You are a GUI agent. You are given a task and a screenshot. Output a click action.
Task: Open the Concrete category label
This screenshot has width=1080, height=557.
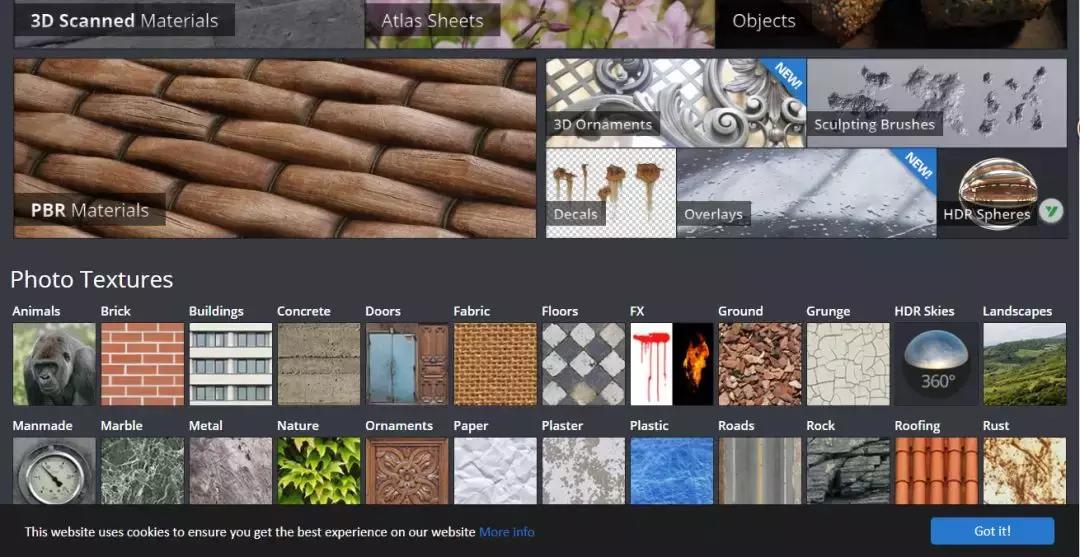(304, 311)
